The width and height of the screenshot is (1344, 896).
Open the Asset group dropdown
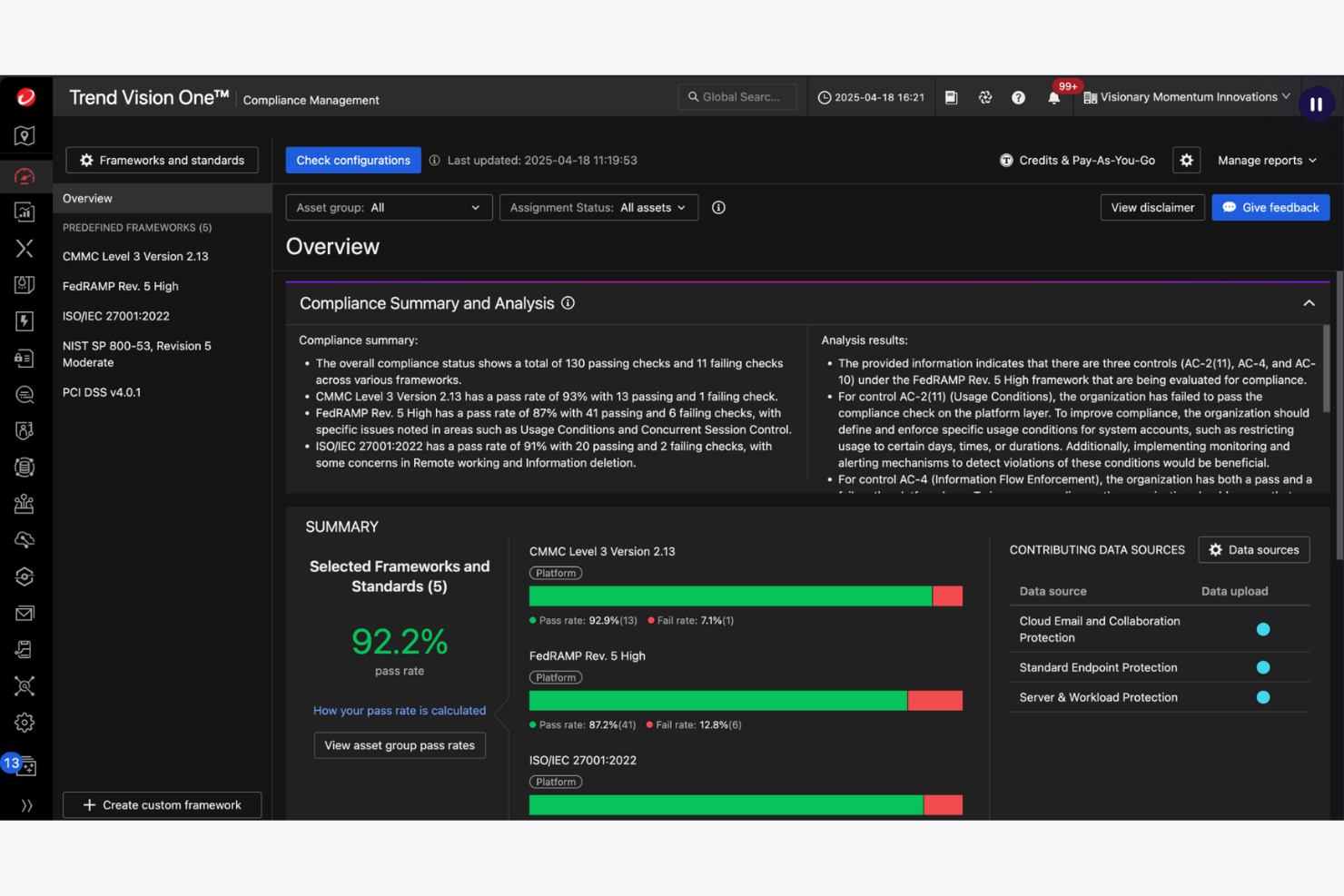389,207
